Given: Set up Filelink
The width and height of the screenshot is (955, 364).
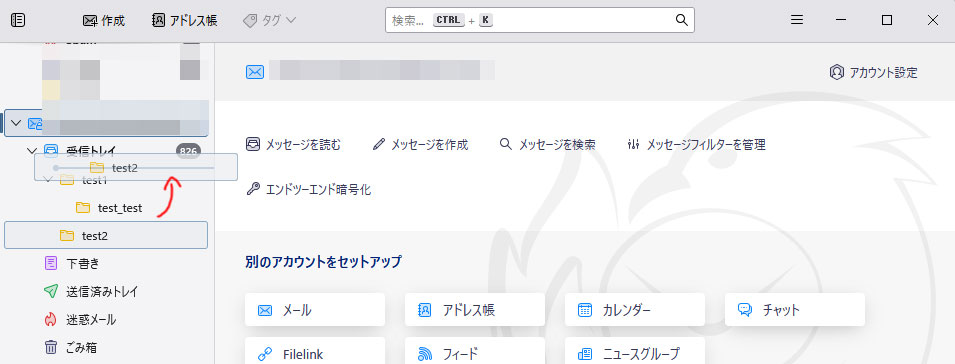Looking at the screenshot, I should 315,352.
